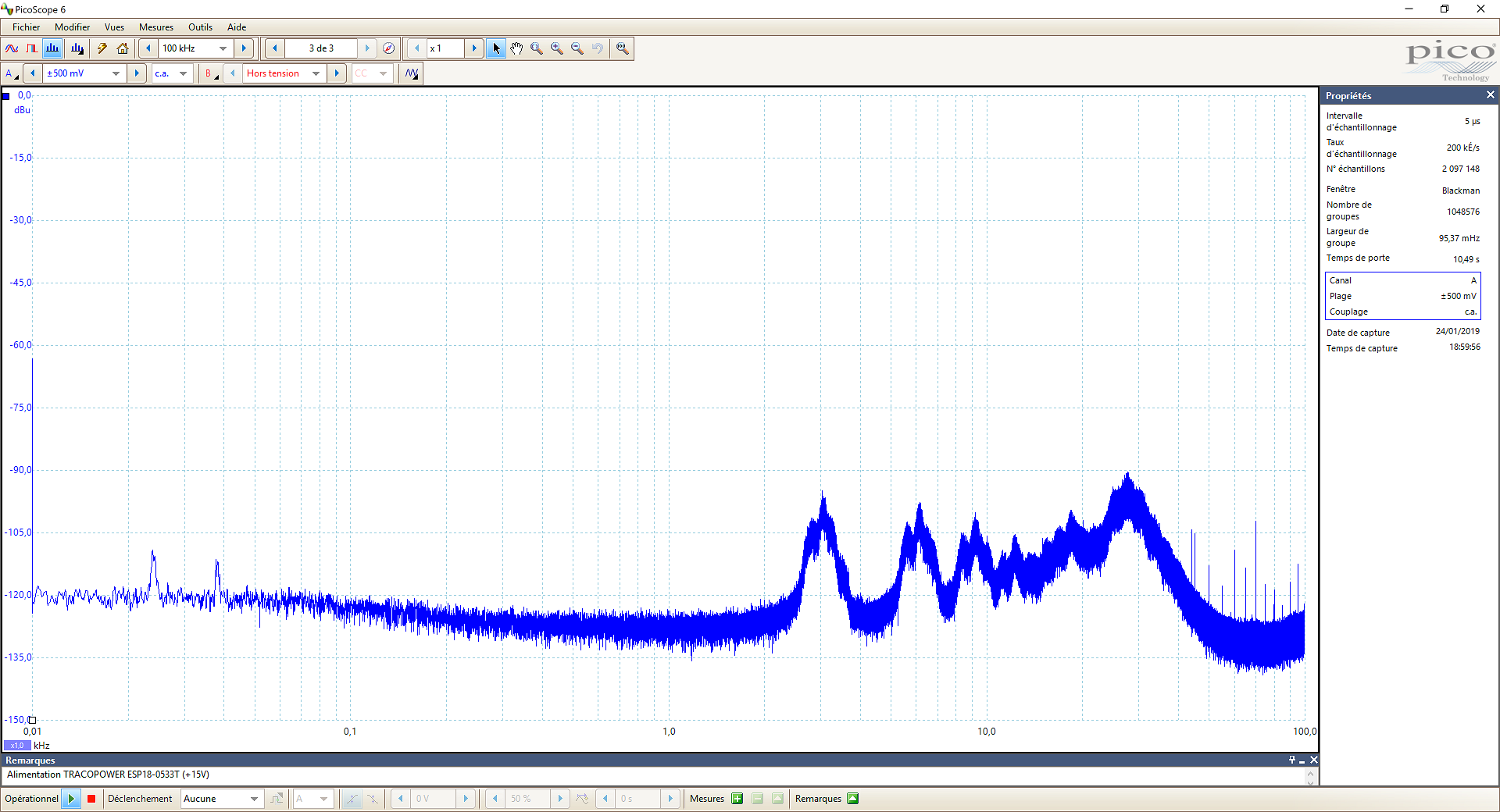Click the zoom in magnifier
Image resolution: width=1500 pixels, height=812 pixels.
pos(557,48)
